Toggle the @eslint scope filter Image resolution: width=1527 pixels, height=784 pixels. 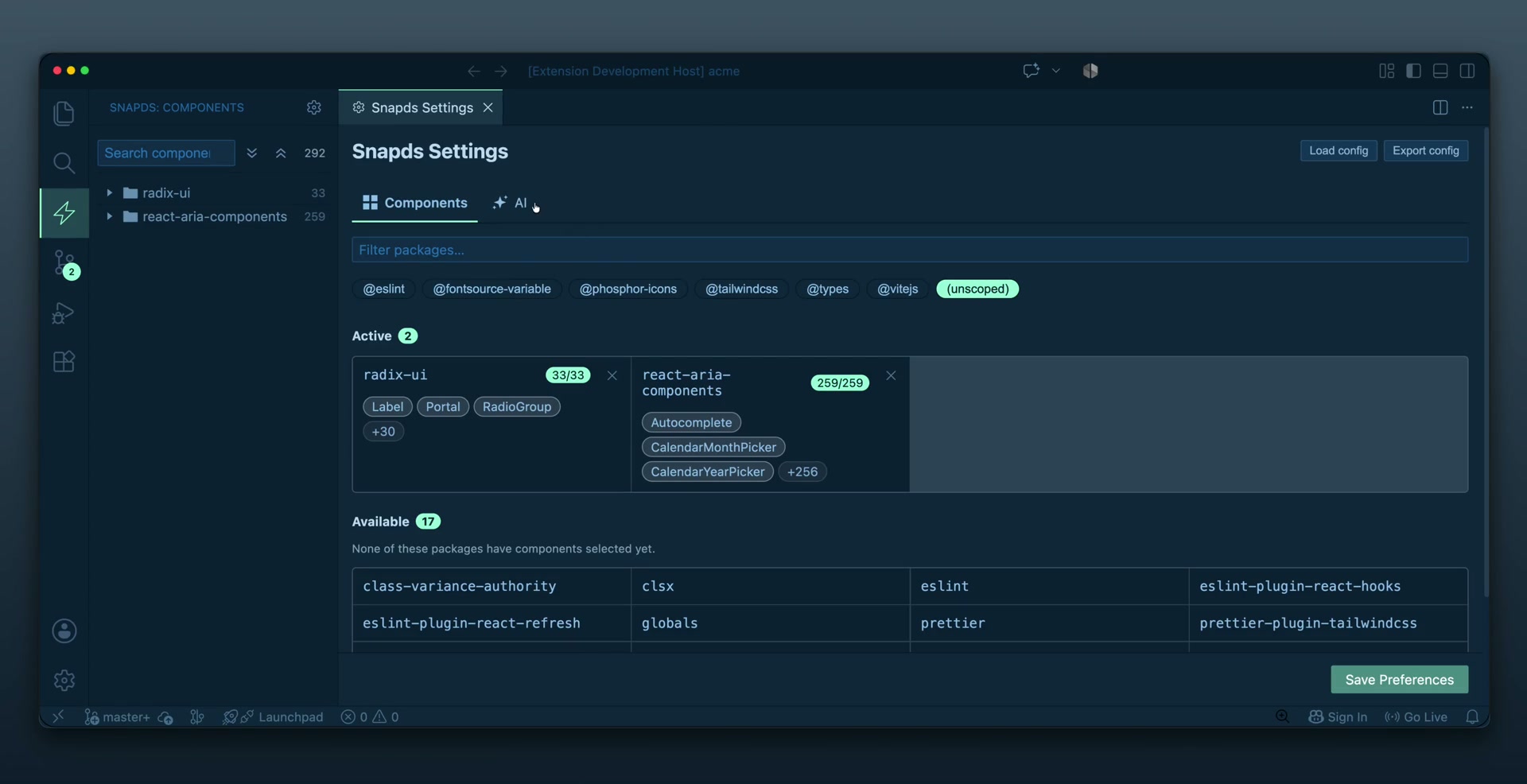coord(383,289)
